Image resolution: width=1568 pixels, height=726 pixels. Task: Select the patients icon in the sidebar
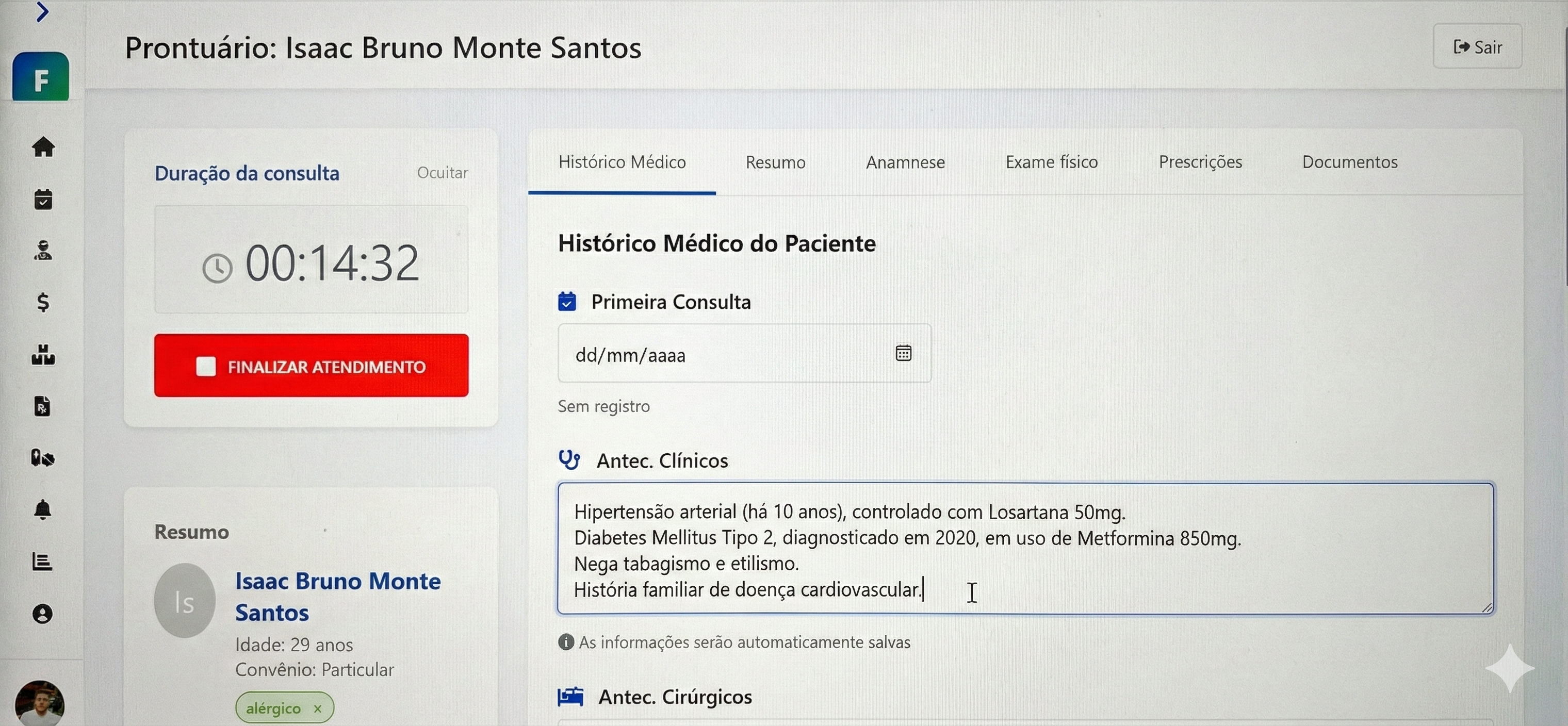click(43, 251)
